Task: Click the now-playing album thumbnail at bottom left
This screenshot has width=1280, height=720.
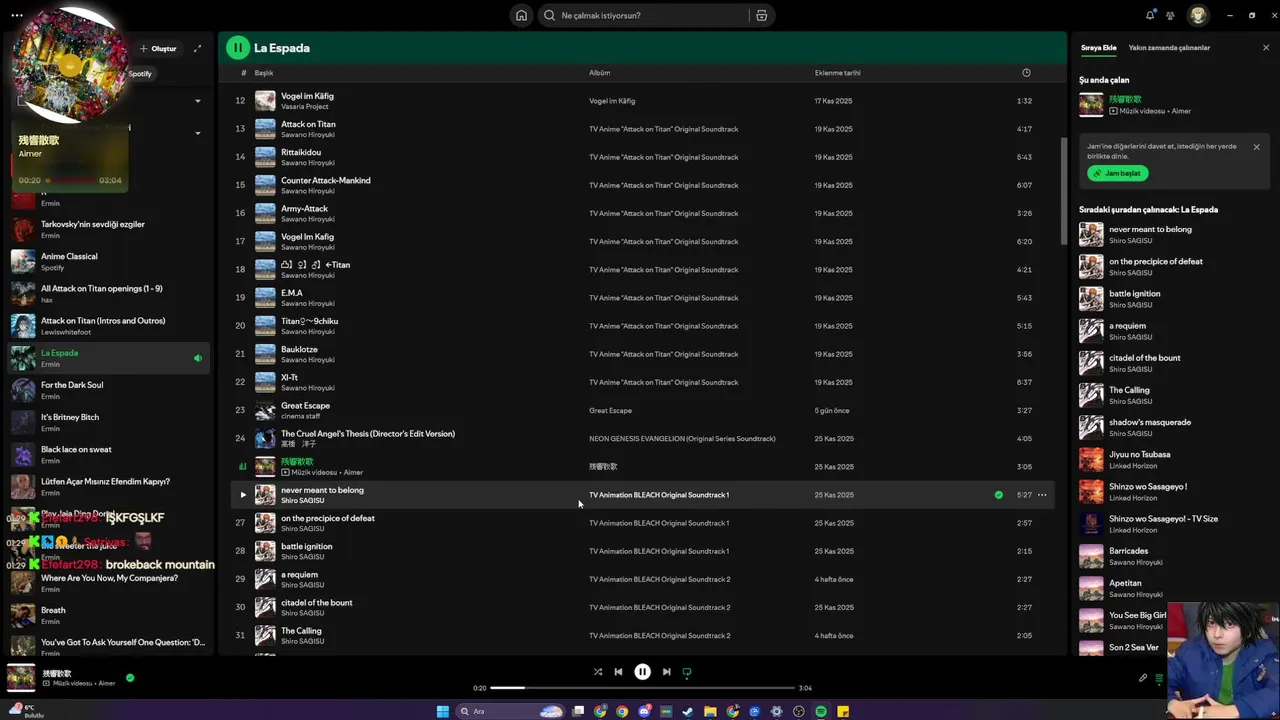Action: [x=21, y=677]
